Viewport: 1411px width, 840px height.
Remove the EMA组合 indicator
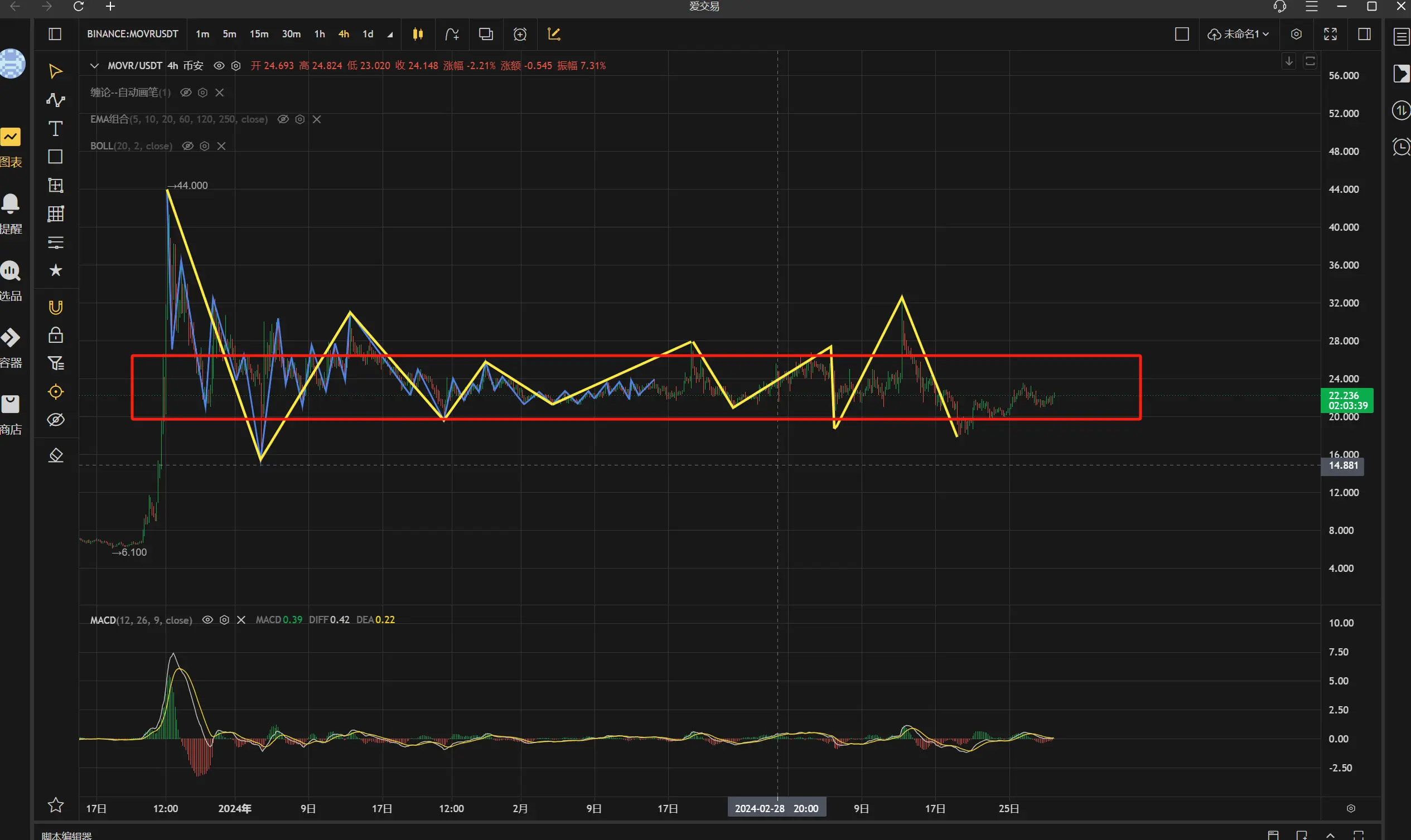click(x=317, y=119)
